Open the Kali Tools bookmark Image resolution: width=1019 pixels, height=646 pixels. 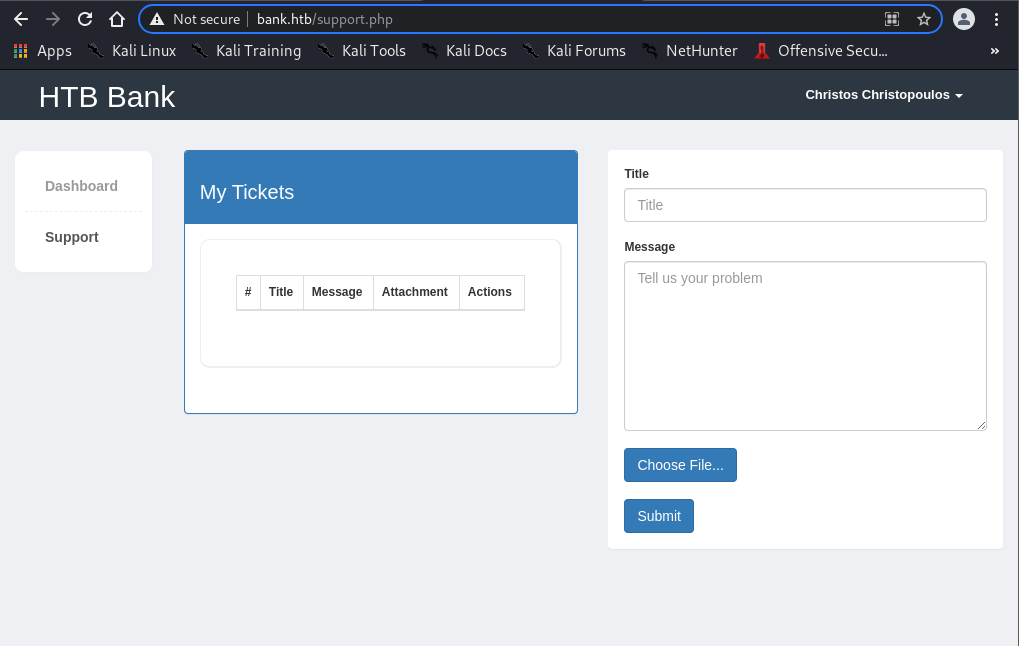click(x=362, y=50)
